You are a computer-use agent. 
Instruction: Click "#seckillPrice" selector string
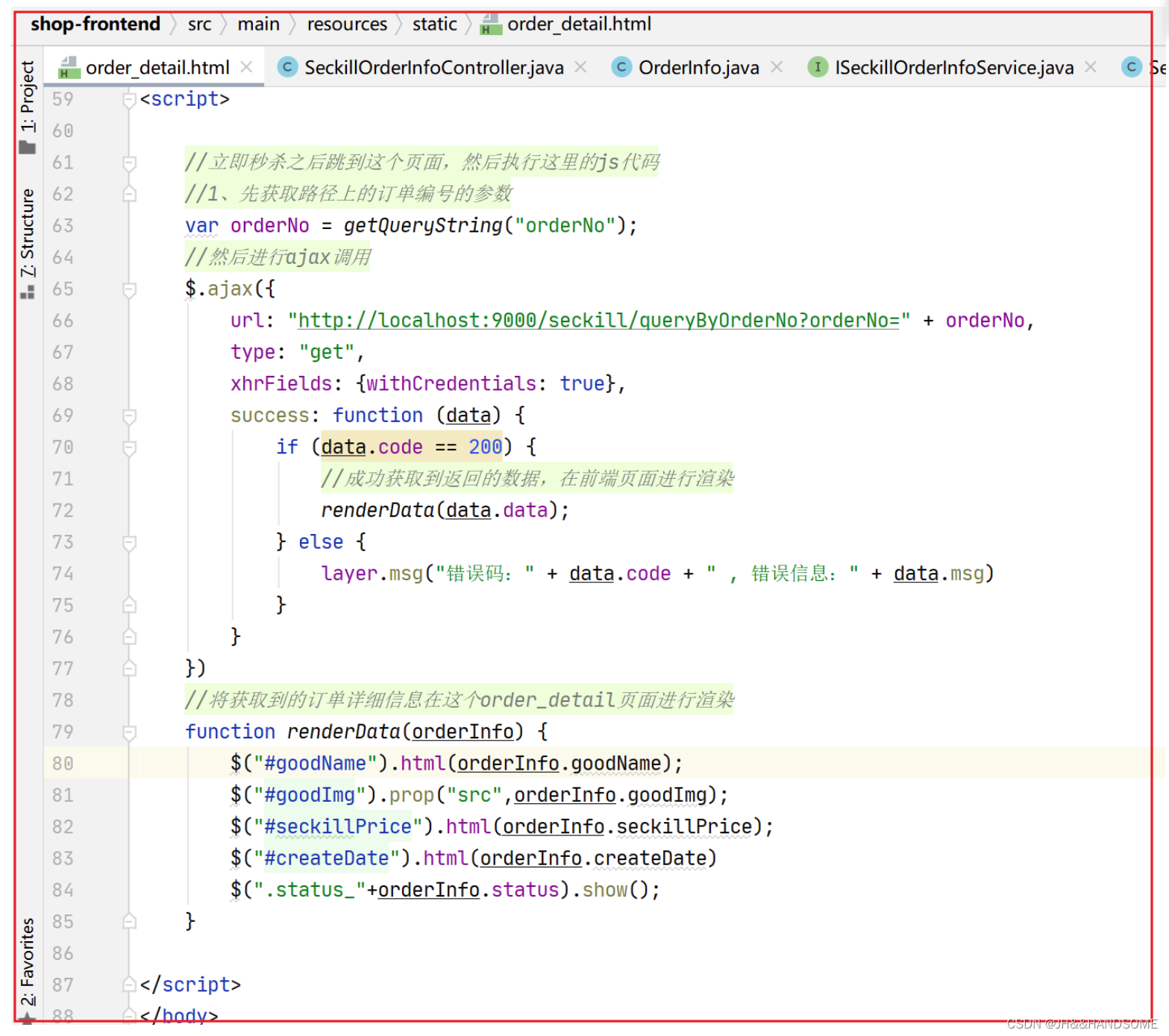pos(338,827)
